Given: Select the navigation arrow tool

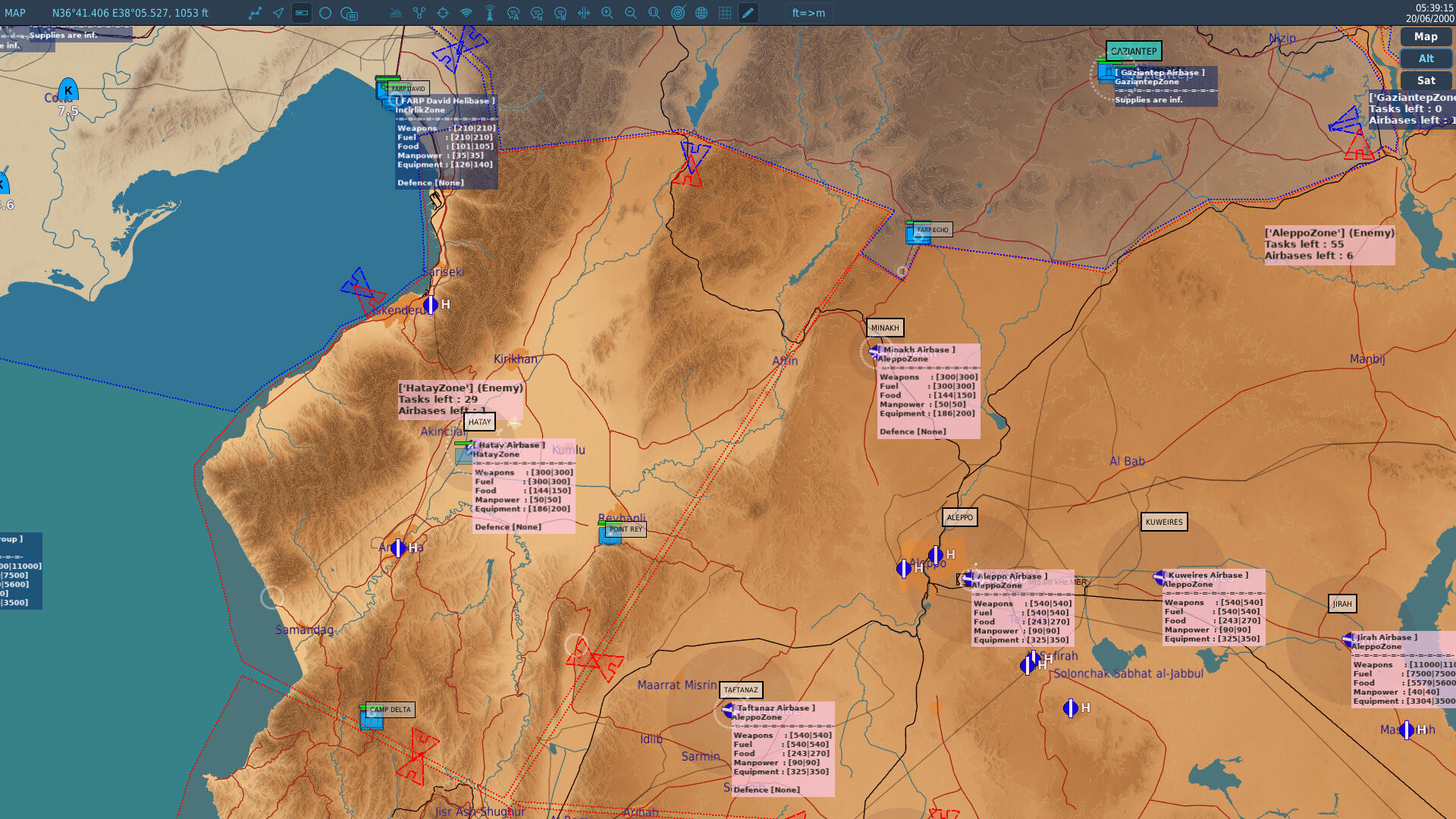Looking at the screenshot, I should coord(278,13).
